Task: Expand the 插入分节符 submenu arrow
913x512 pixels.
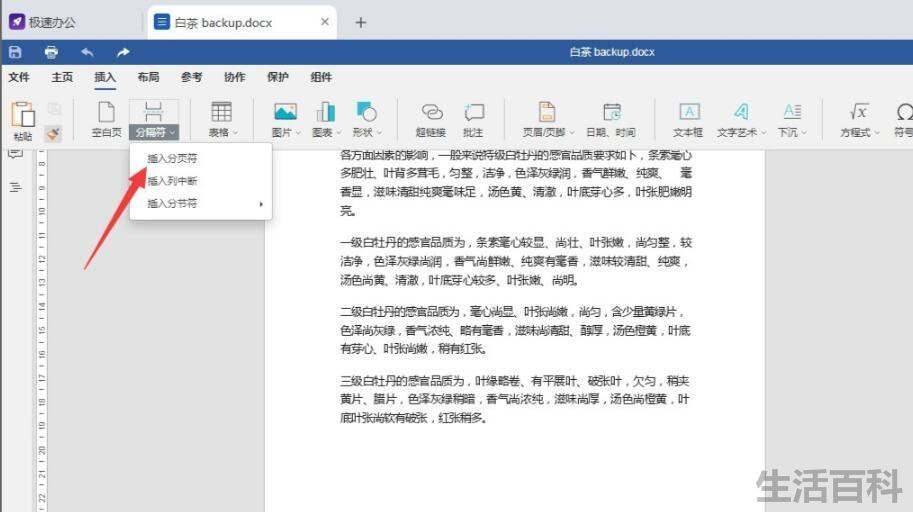Action: coord(261,204)
